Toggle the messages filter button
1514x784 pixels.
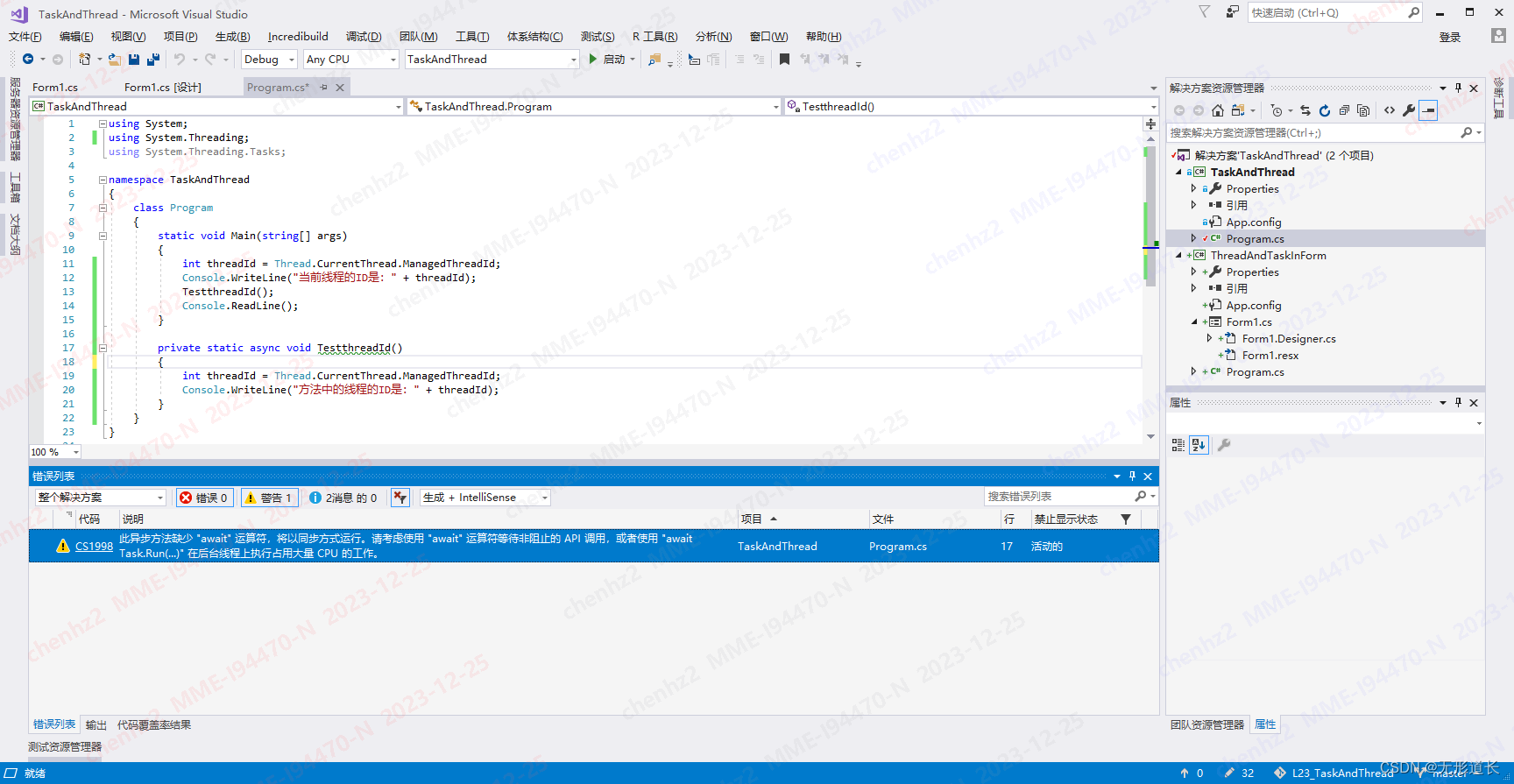(343, 498)
